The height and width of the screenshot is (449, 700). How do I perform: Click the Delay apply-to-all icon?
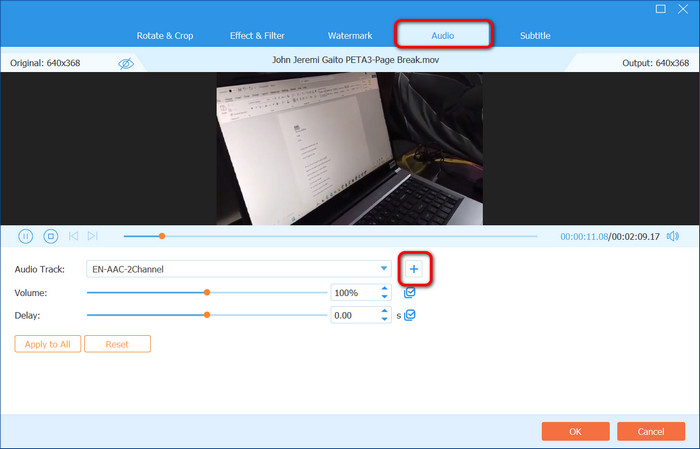tap(410, 315)
